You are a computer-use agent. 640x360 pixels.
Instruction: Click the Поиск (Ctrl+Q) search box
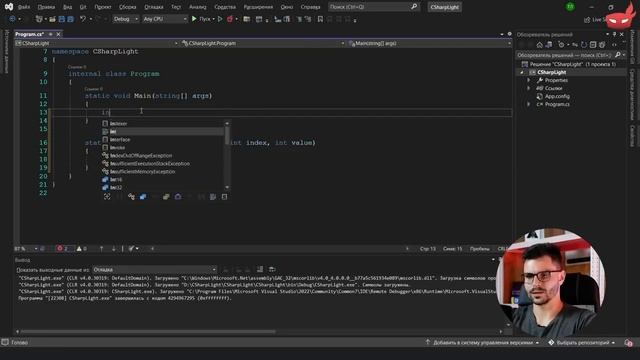pyautogui.click(x=373, y=7)
